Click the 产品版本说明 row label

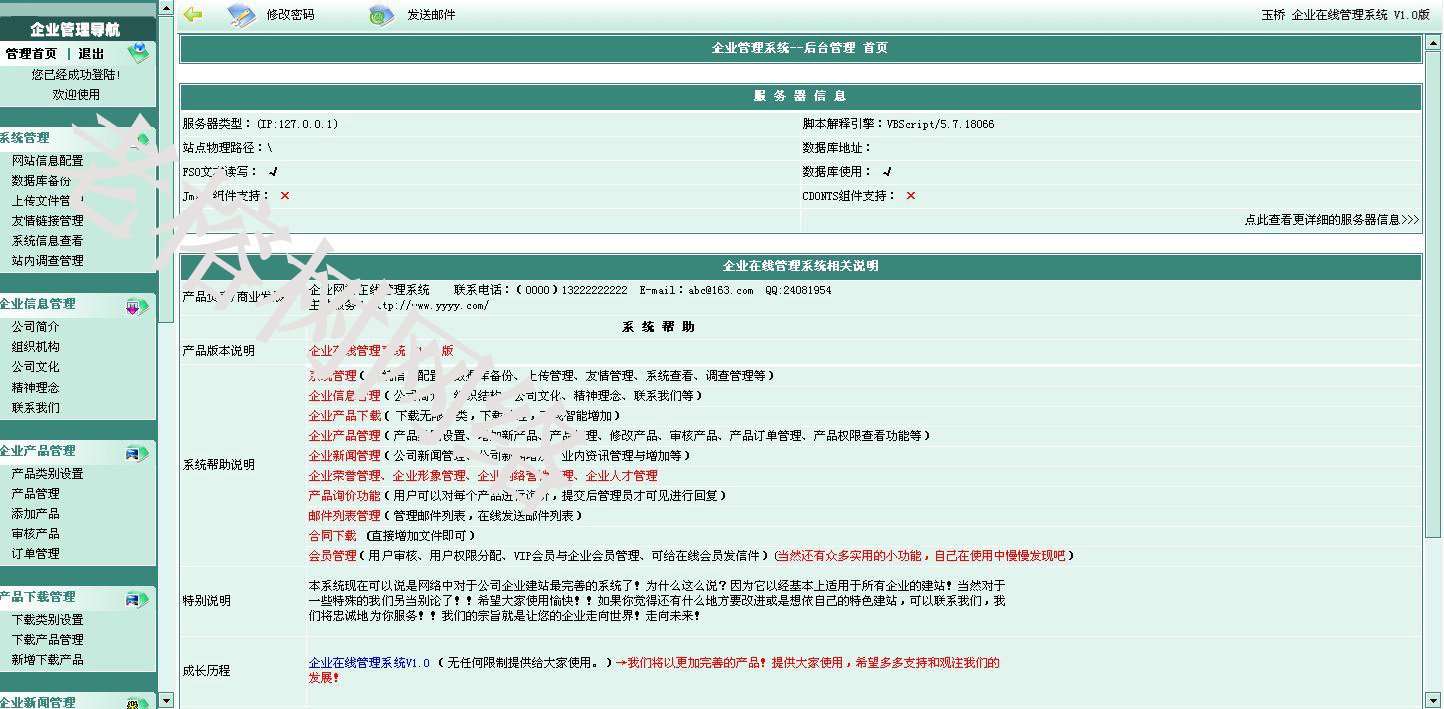click(219, 351)
